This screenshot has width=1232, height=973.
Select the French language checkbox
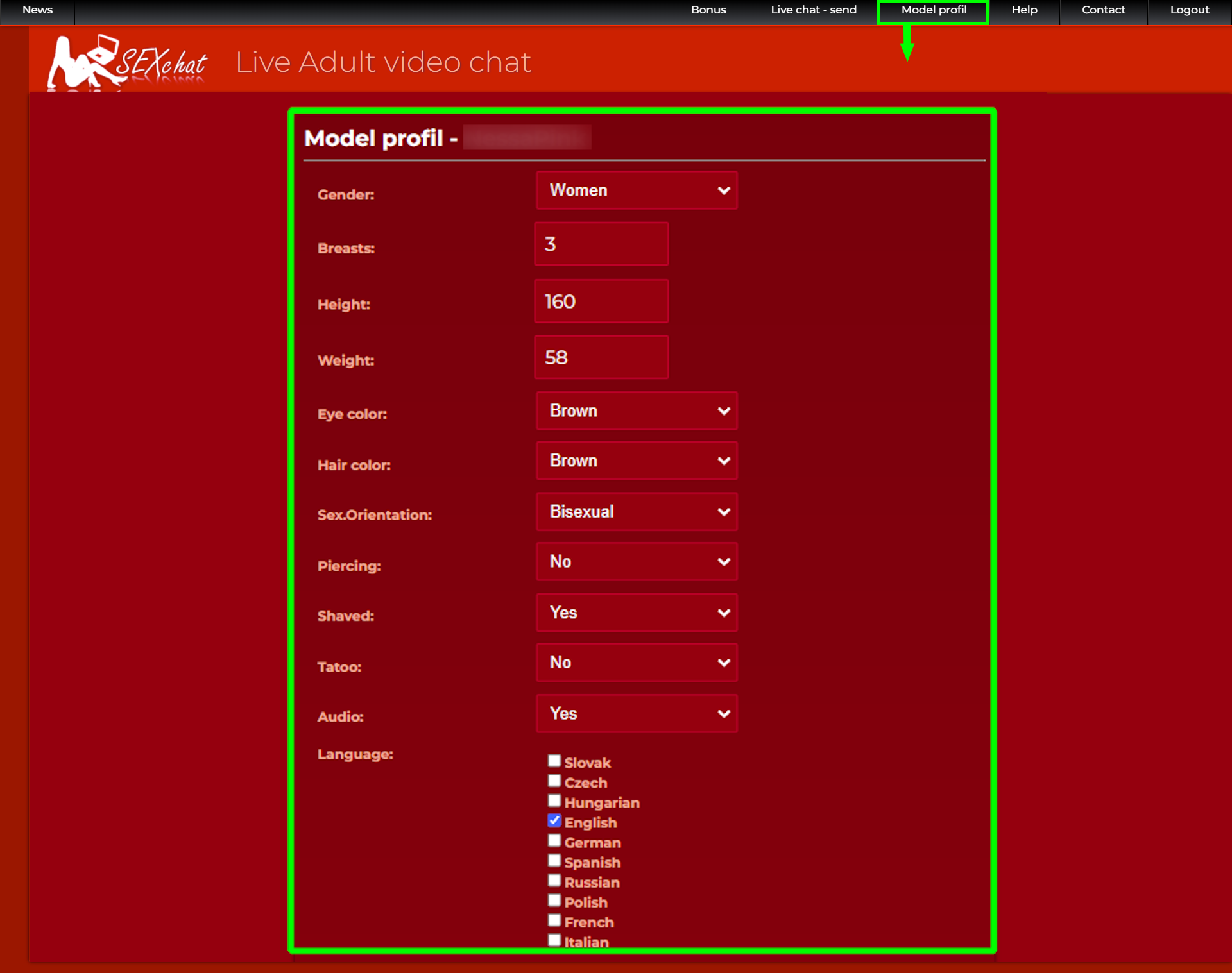pyautogui.click(x=554, y=920)
